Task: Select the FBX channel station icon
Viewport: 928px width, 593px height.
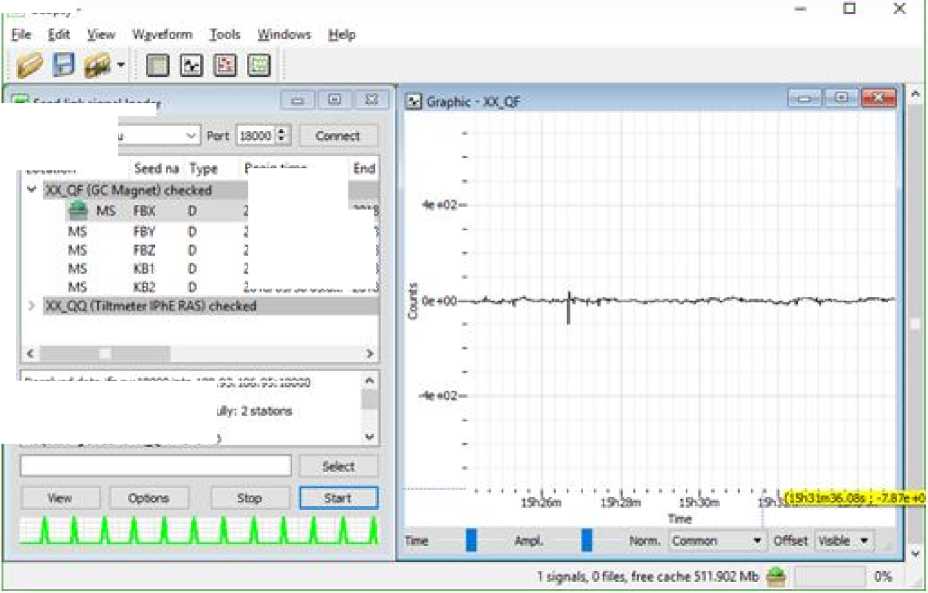Action: point(79,211)
